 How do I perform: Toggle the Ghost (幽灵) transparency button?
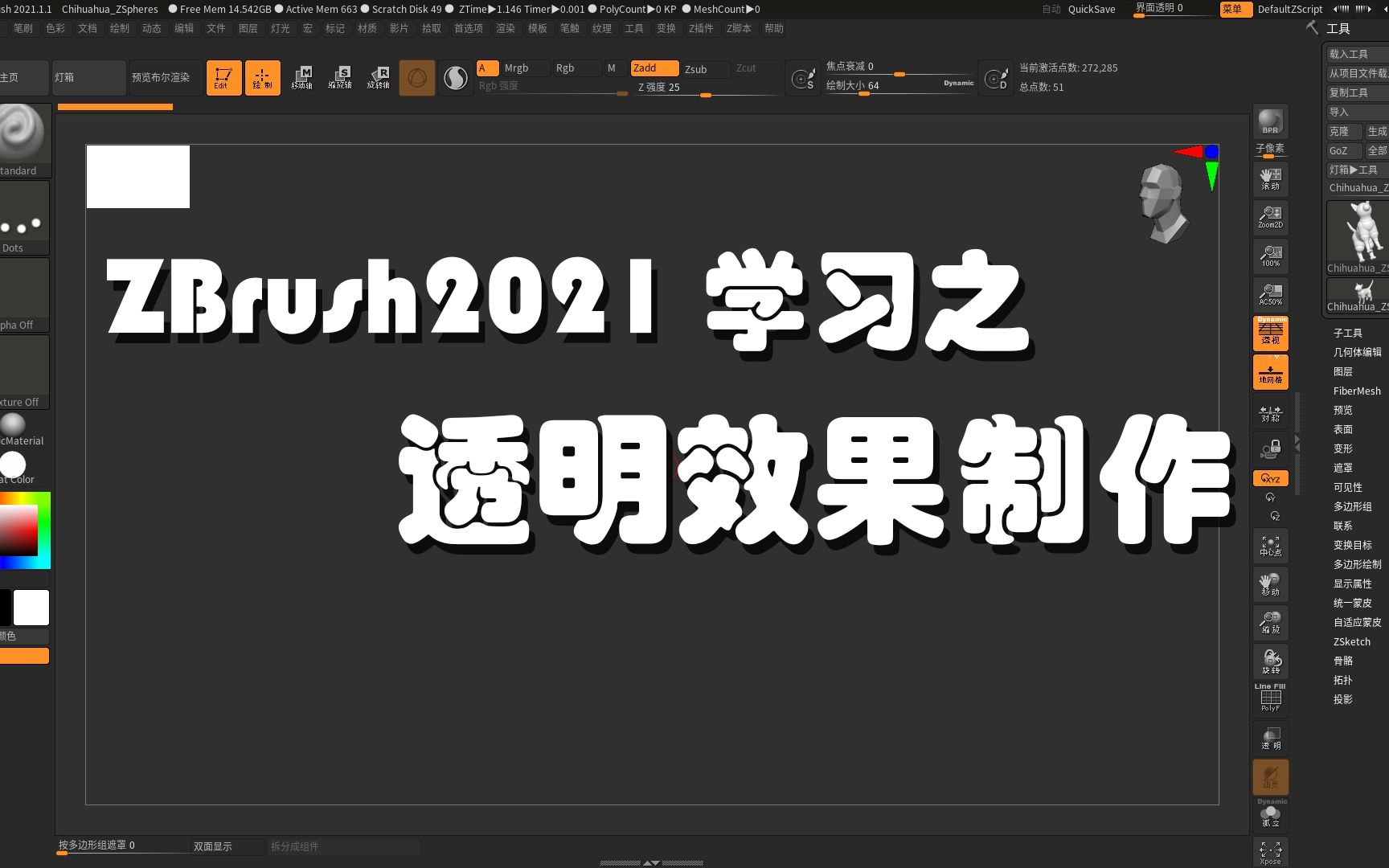[1270, 776]
